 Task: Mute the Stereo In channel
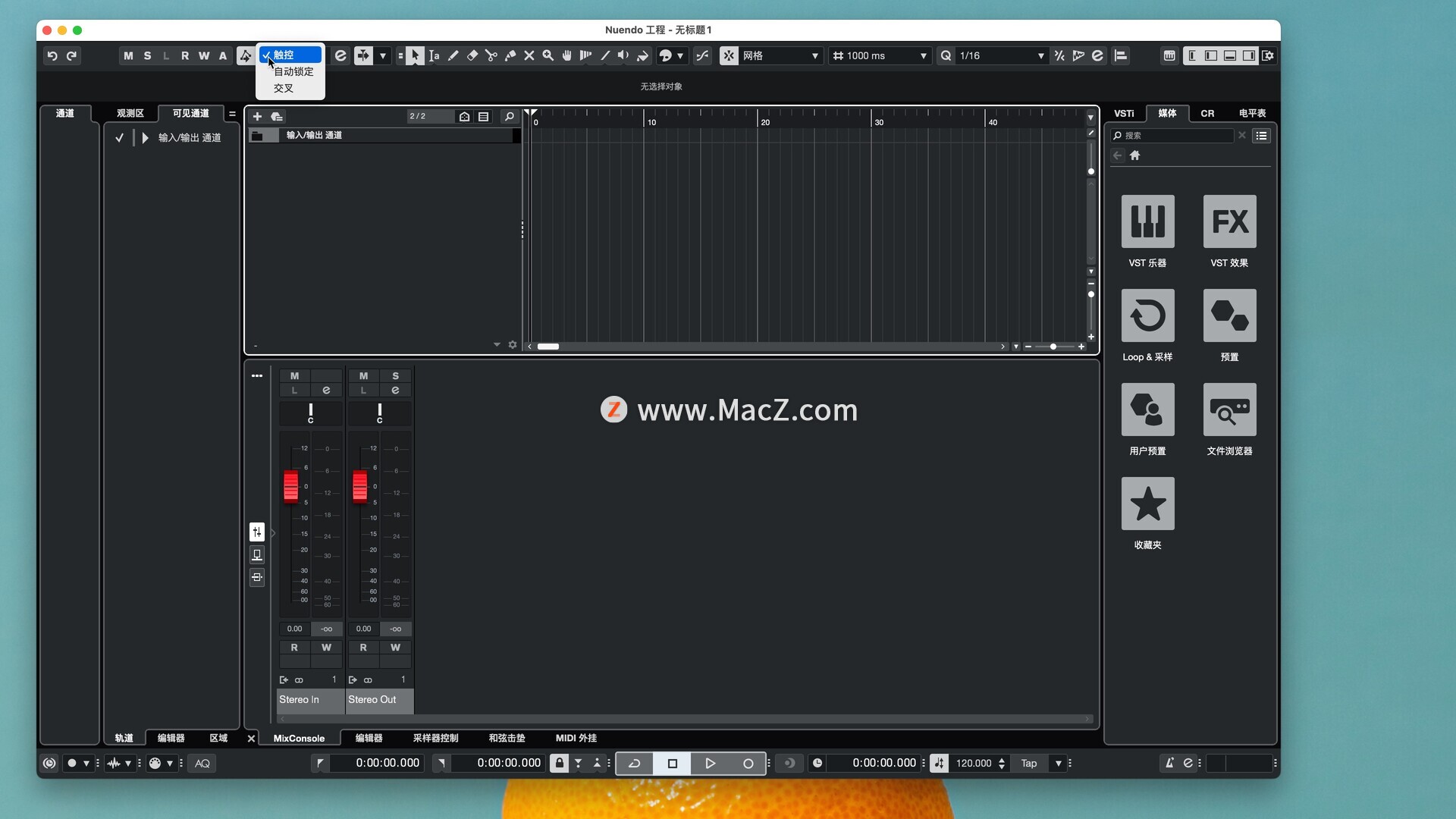click(294, 376)
